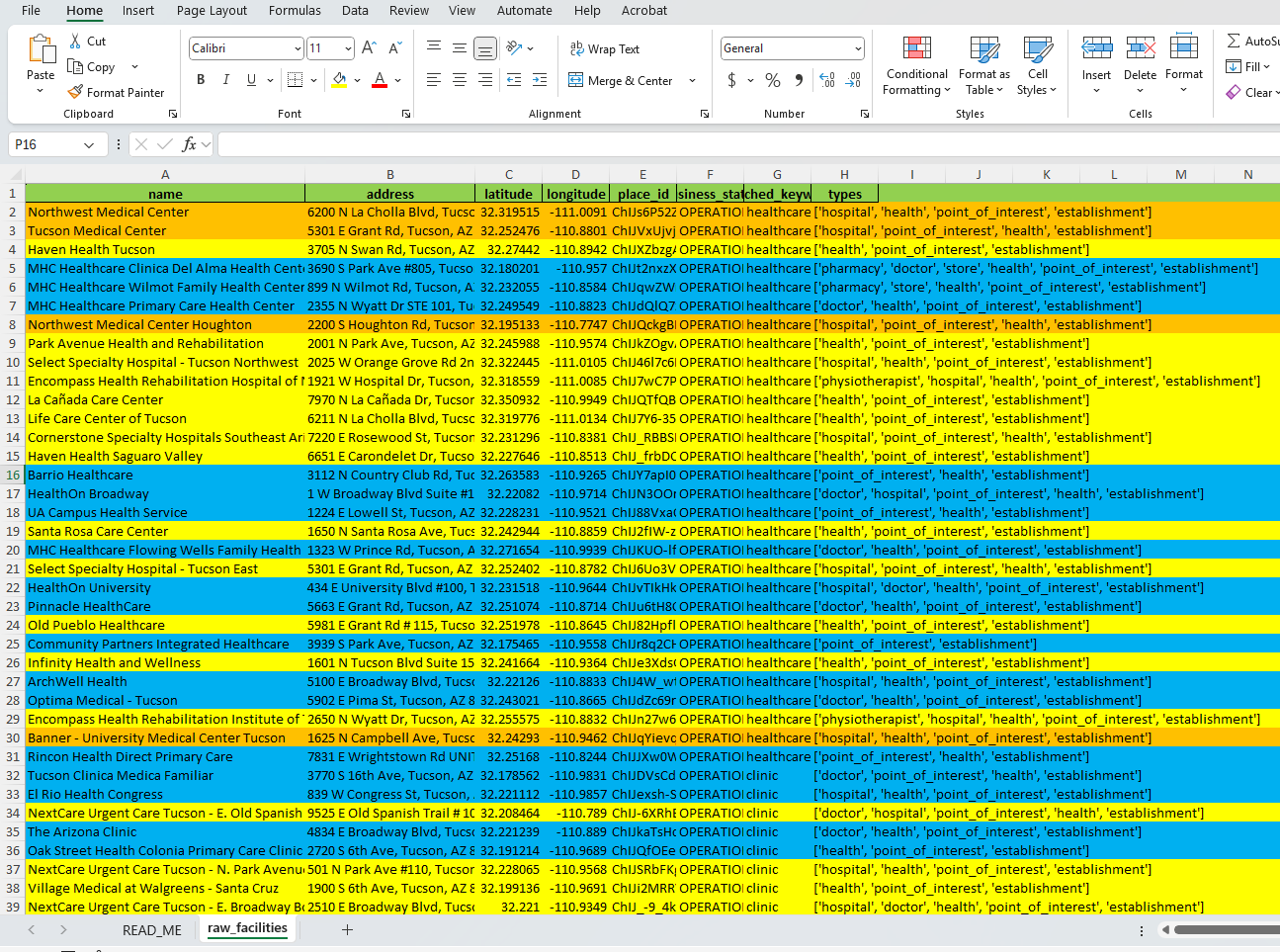Click the Delete cells button
1280x952 pixels.
(1140, 64)
